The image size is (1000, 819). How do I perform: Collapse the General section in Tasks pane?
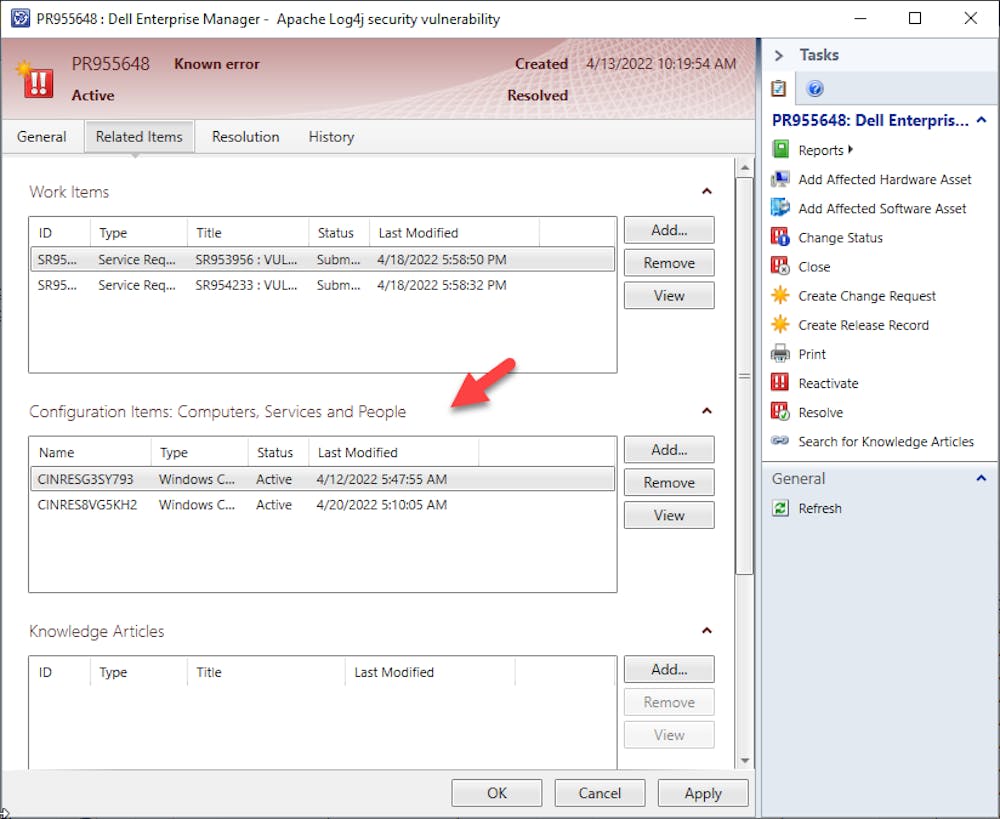tap(981, 478)
